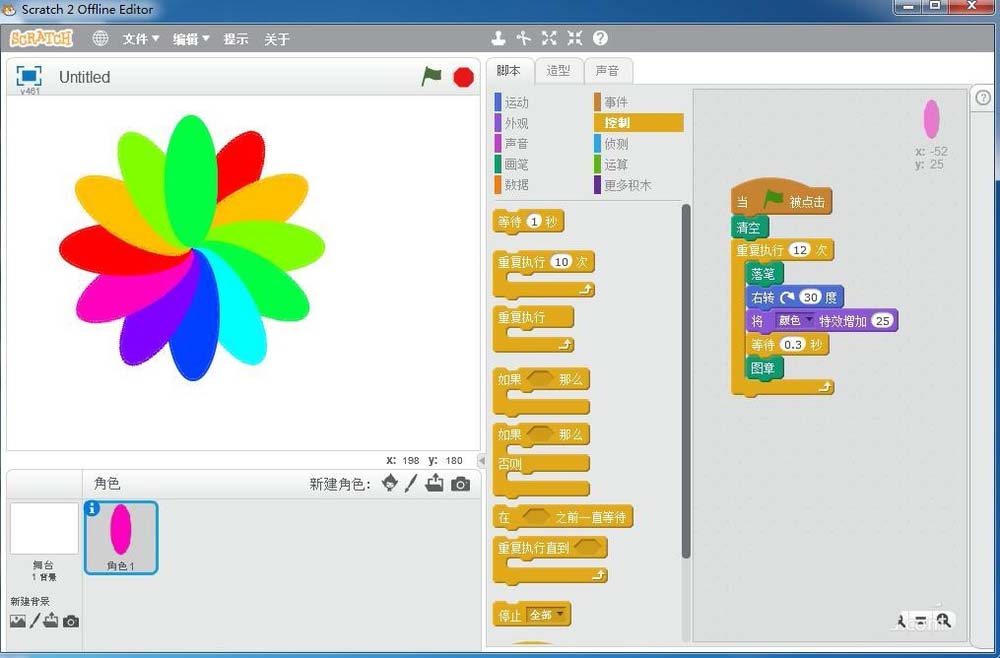Image resolution: width=1000 pixels, height=658 pixels.
Task: Click the 重复执行直到 palette block
Action: (x=550, y=560)
